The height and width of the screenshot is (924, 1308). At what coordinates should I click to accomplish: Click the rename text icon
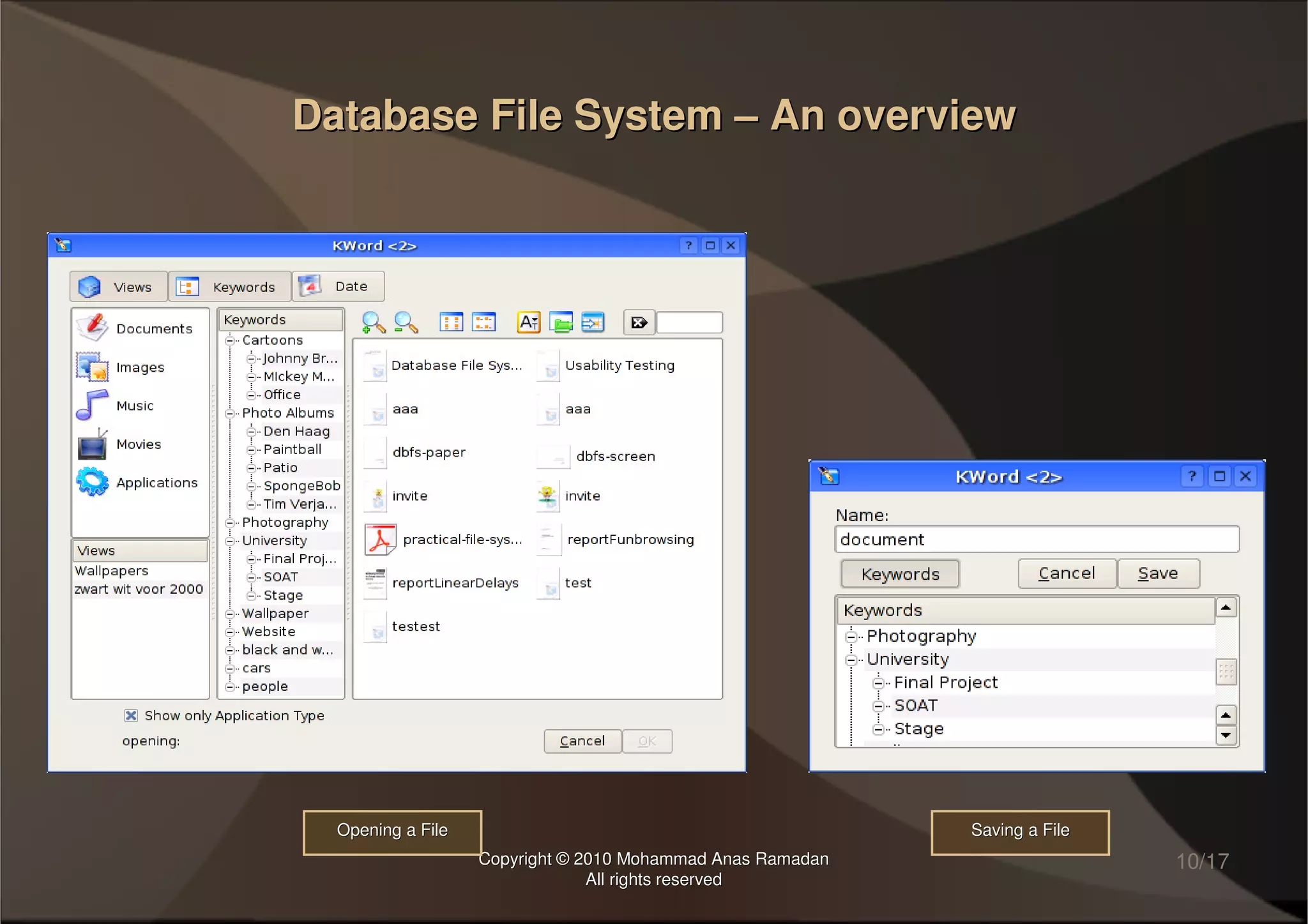point(529,322)
